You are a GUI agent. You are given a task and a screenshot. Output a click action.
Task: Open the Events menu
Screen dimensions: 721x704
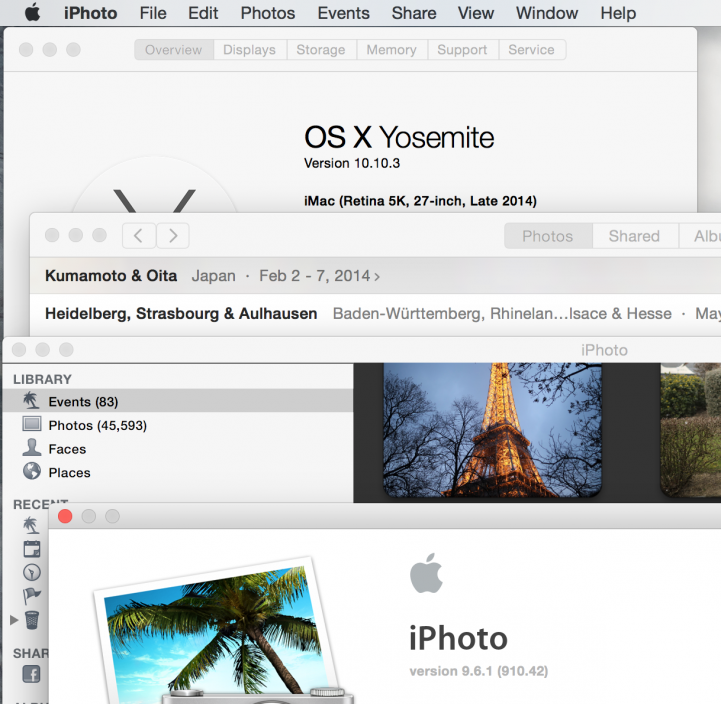click(x=343, y=13)
